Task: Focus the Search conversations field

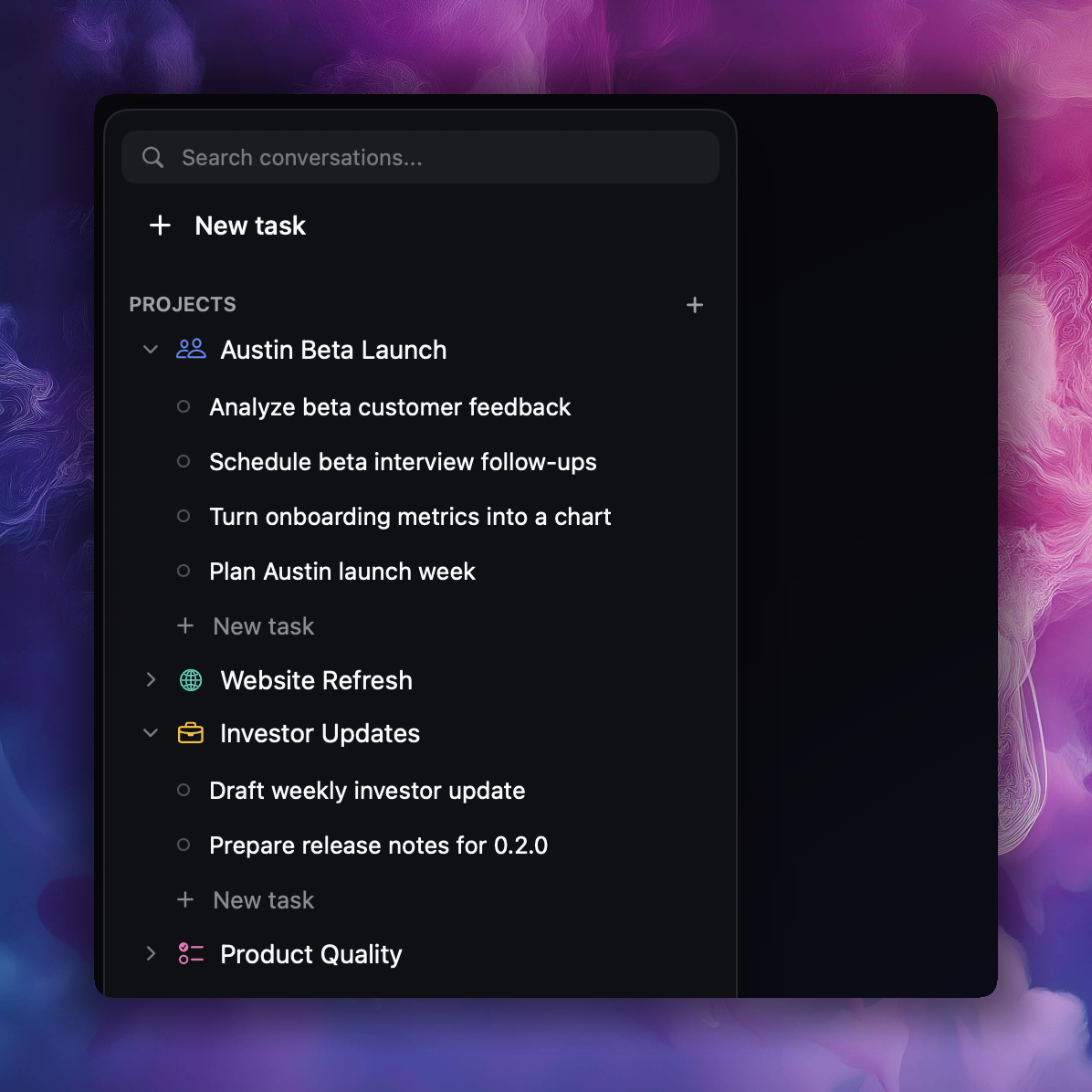Action: 420,157
